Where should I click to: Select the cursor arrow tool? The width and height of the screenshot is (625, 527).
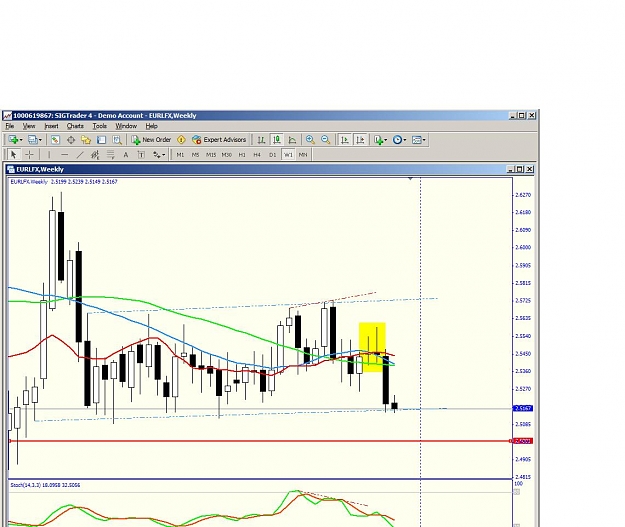(x=14, y=155)
